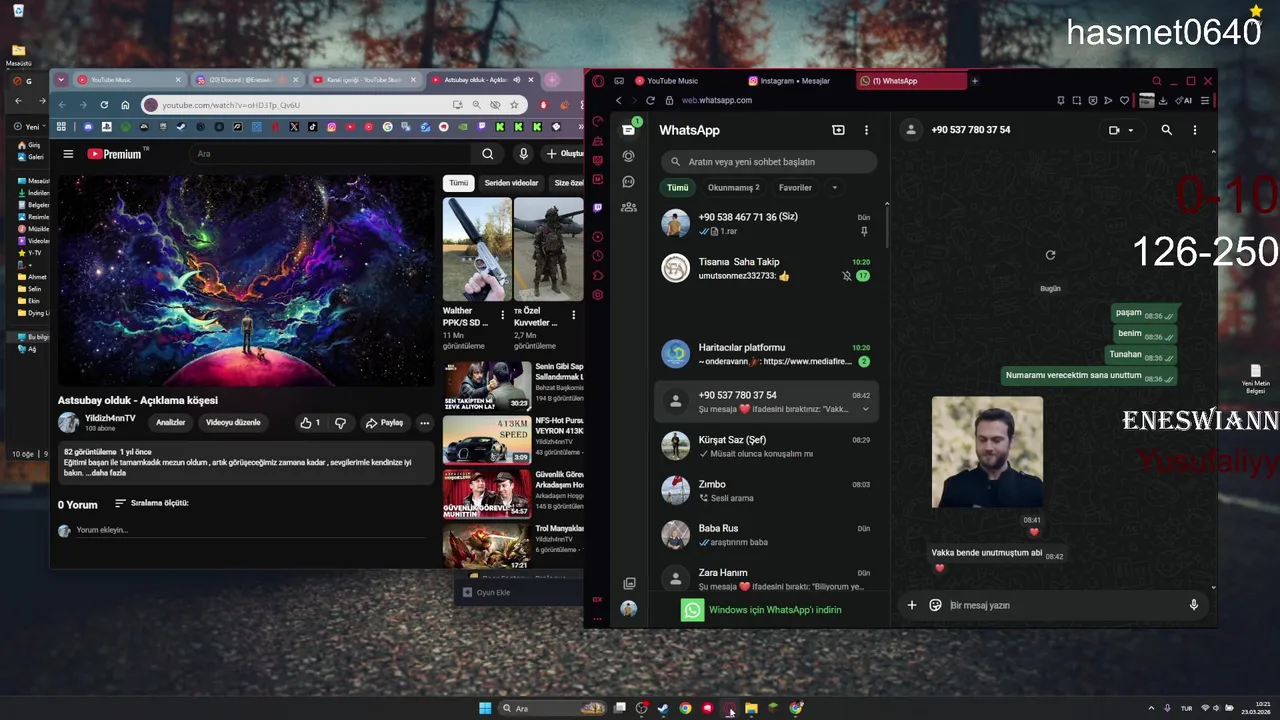Click WhatsApp chats icon with green badge
Screen dimensions: 1280x720
coord(629,130)
